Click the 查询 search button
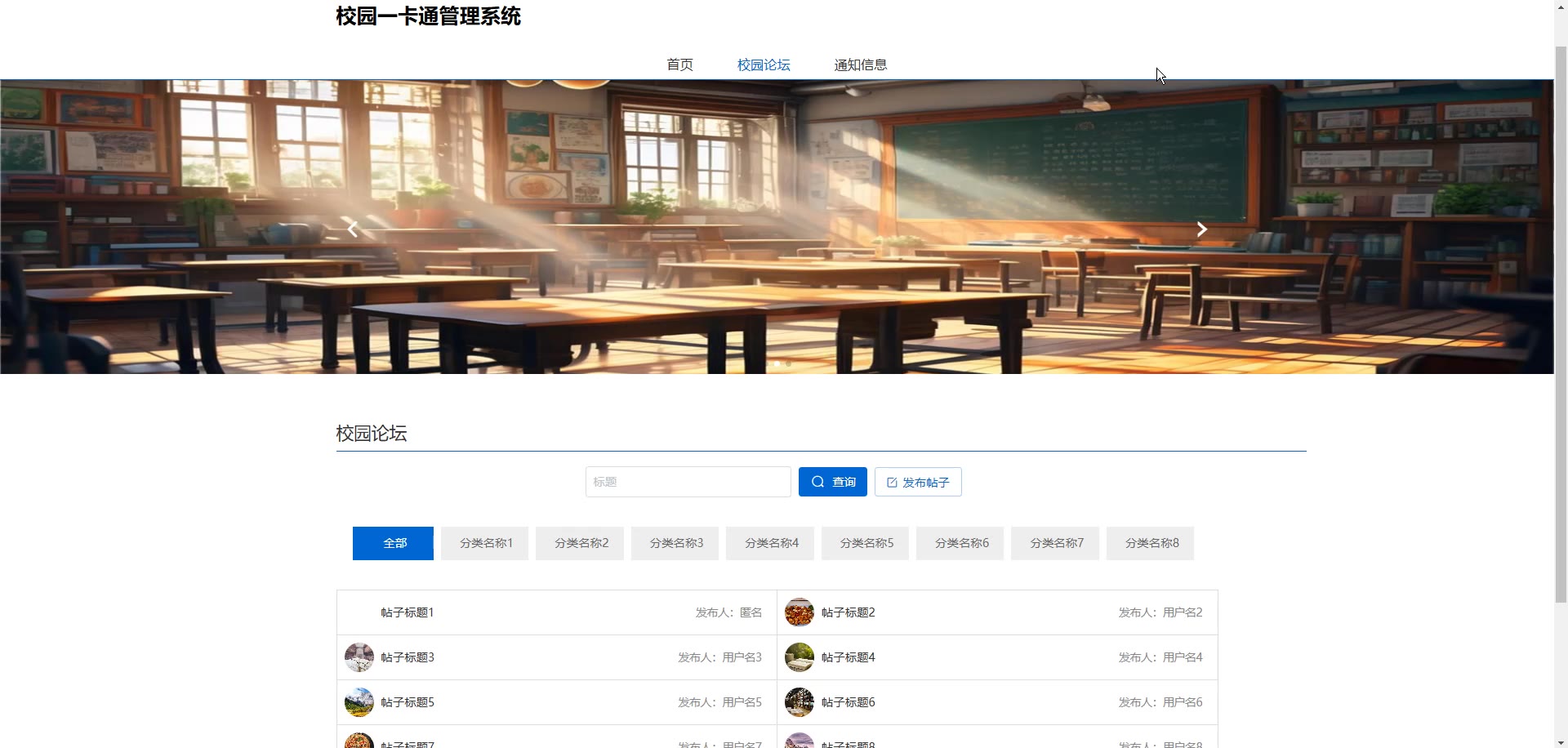Viewport: 1568px width, 748px height. [x=833, y=482]
